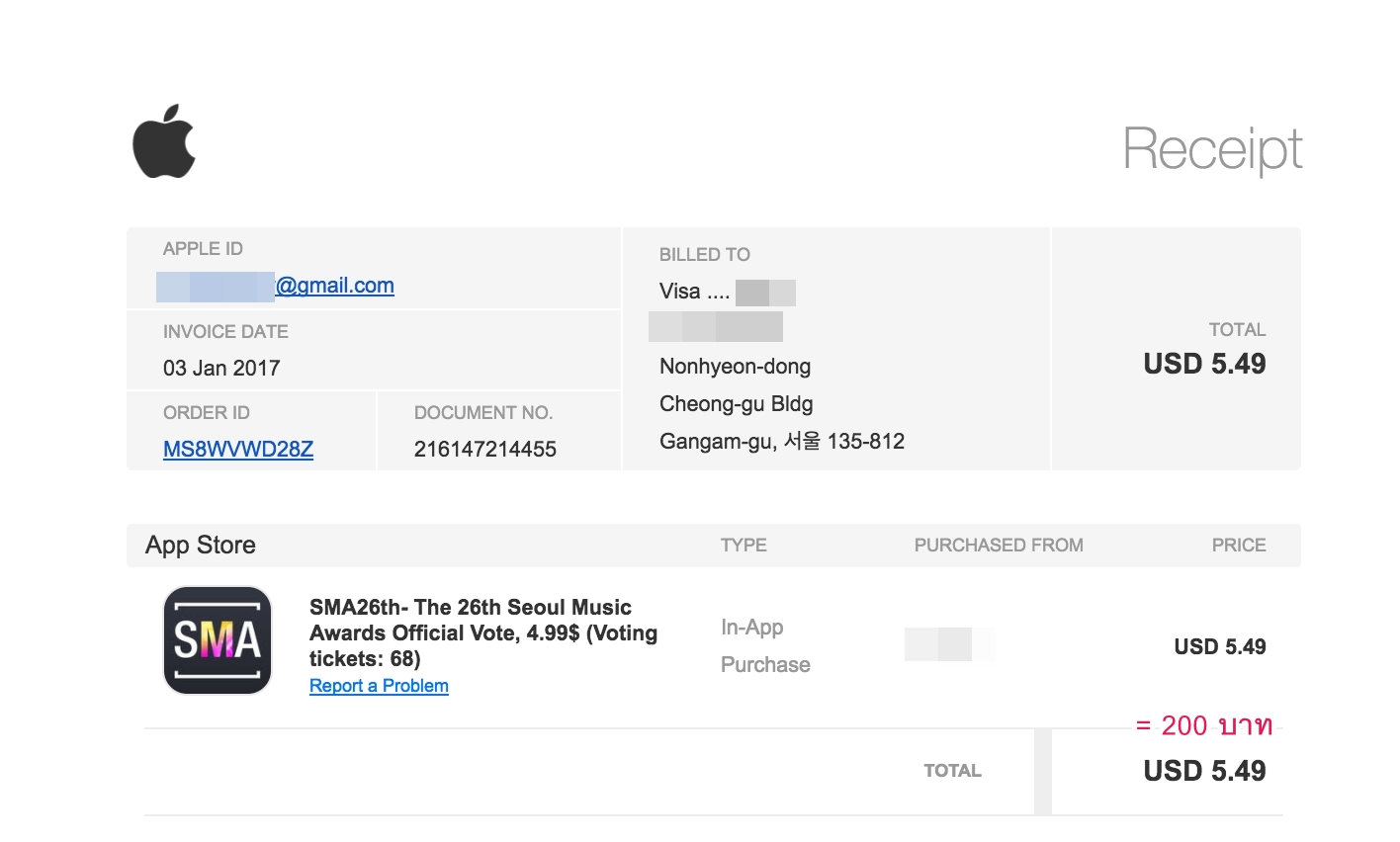Click the invoice date 03 Jan 2017
This screenshot has height=842, width=1400.
pos(221,369)
